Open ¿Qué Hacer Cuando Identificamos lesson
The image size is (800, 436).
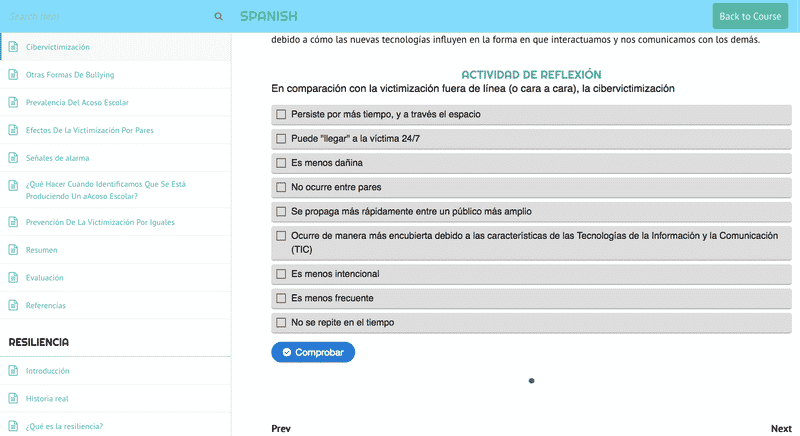coord(106,190)
